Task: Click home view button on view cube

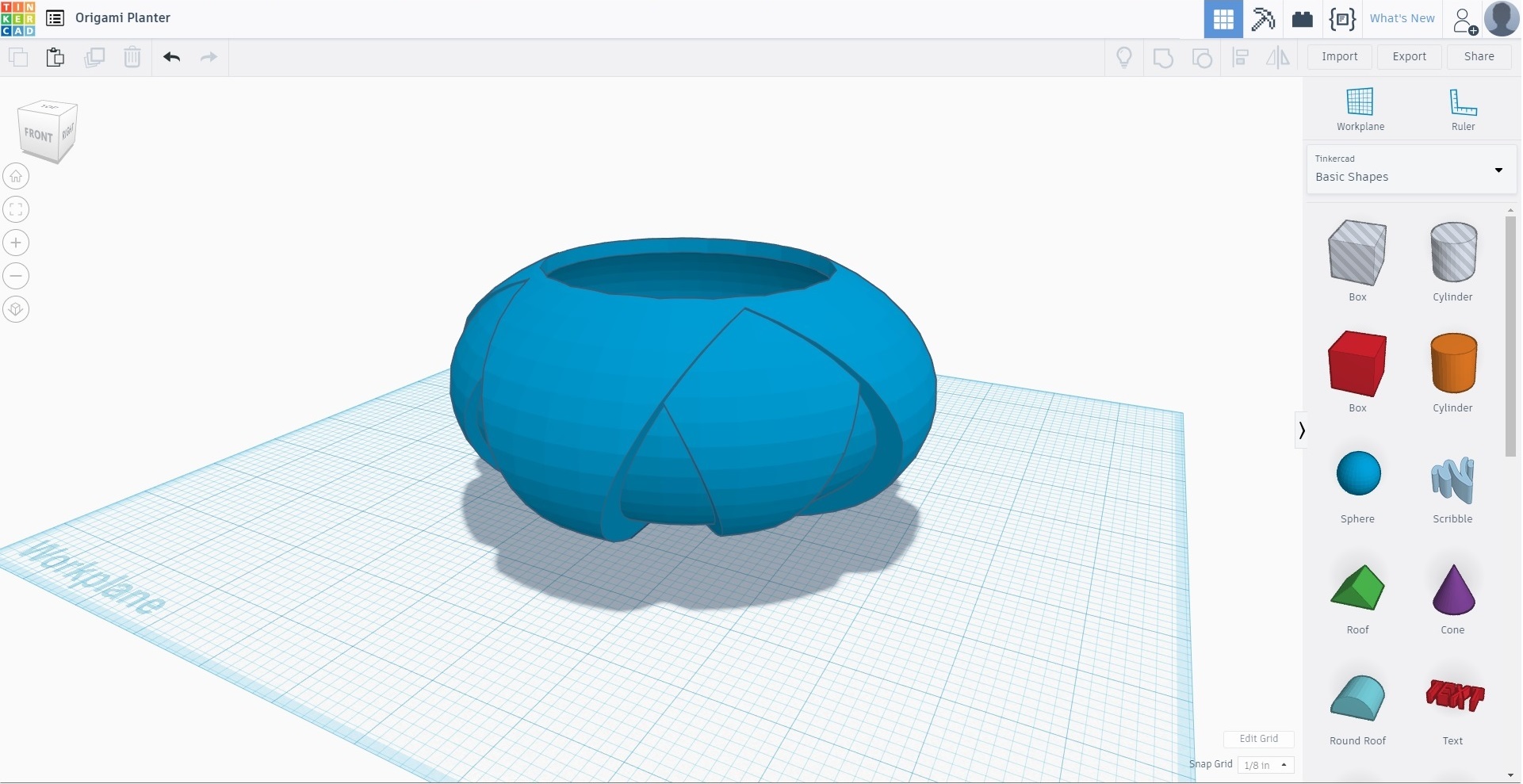Action: 16,176
